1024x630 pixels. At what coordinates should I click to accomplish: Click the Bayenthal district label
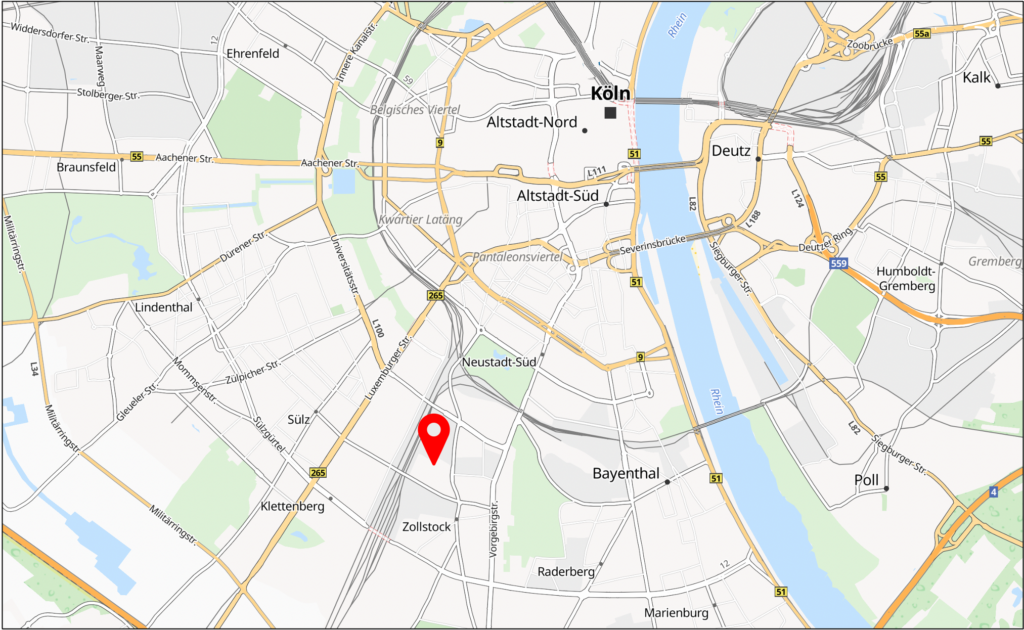click(x=626, y=473)
